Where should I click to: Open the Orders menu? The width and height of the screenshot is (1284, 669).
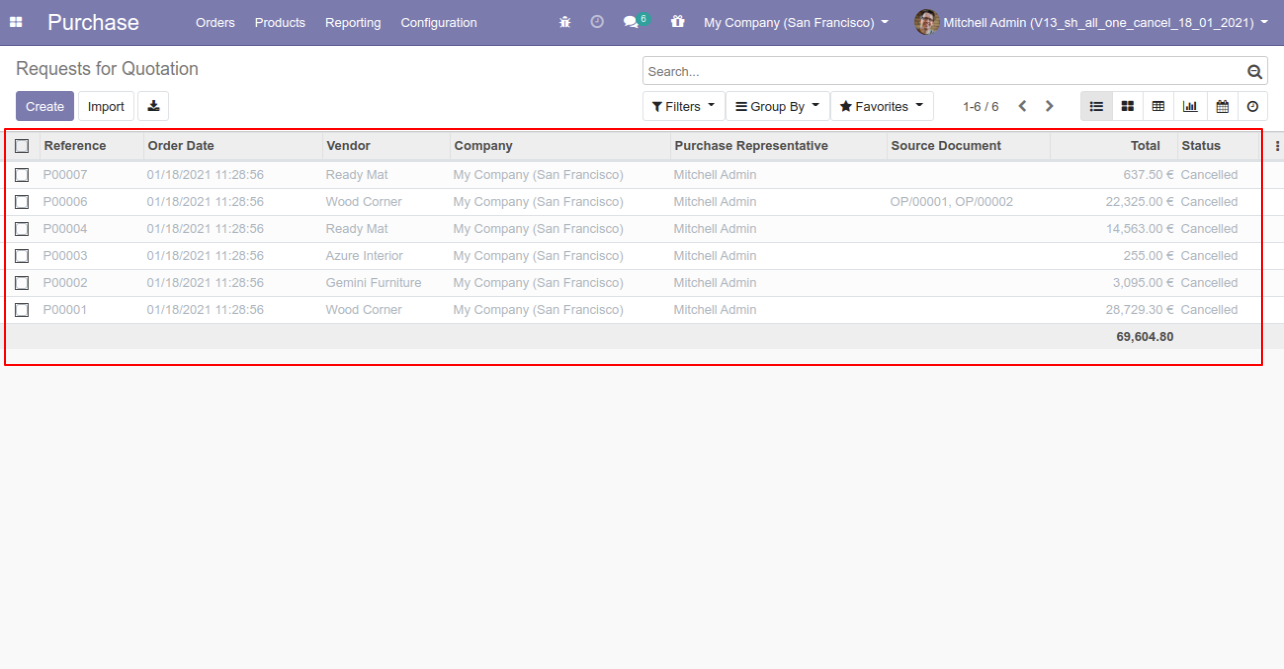215,22
